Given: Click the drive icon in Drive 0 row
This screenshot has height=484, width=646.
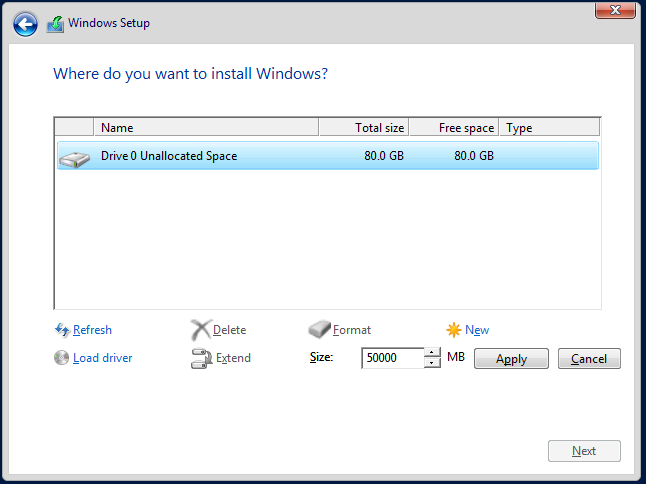Looking at the screenshot, I should point(74,159).
